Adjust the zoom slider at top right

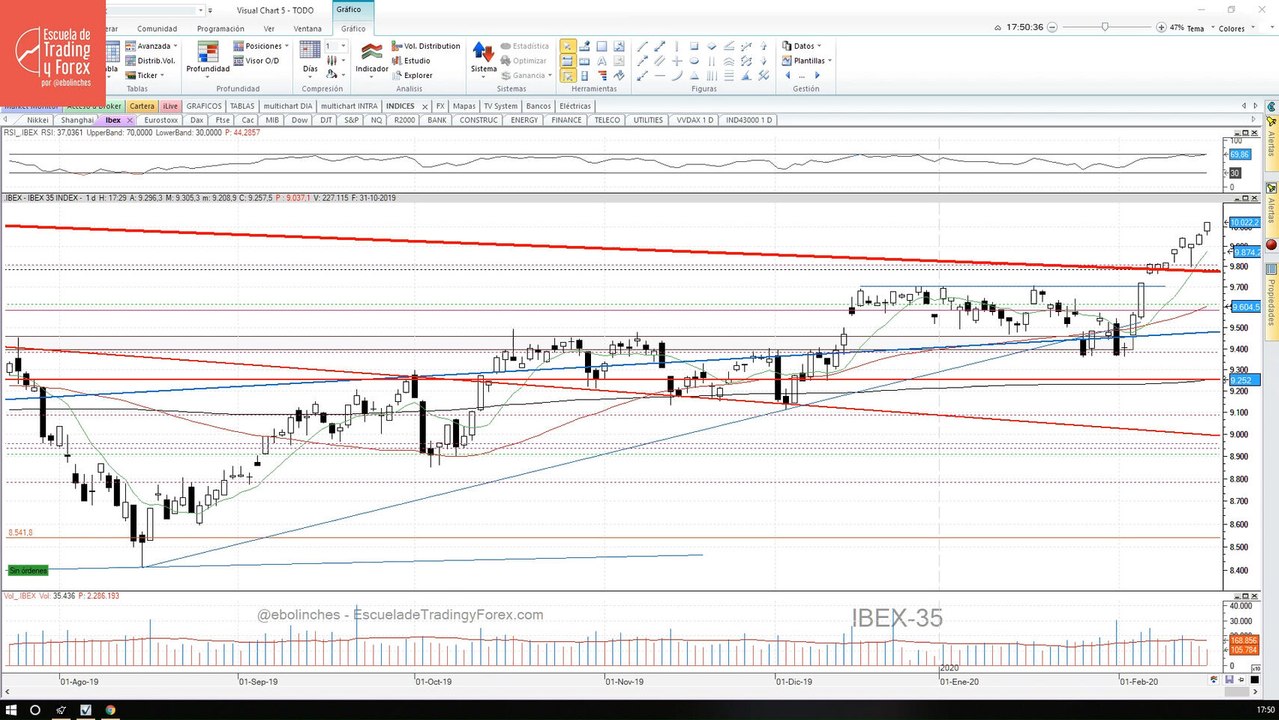(x=1105, y=27)
